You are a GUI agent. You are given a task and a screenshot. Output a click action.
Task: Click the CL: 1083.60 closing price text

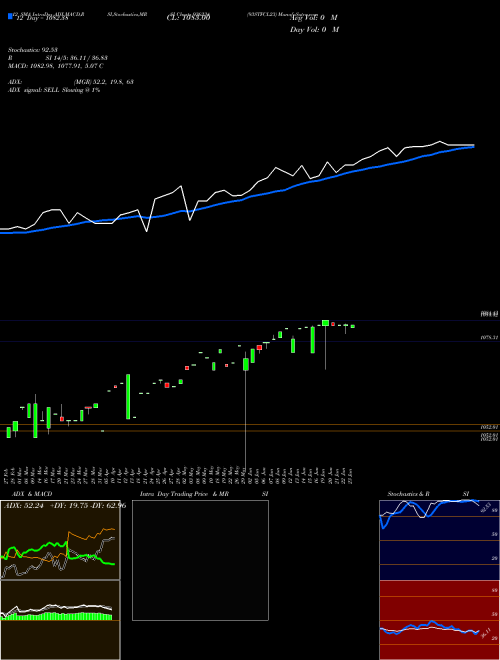tap(188, 18)
